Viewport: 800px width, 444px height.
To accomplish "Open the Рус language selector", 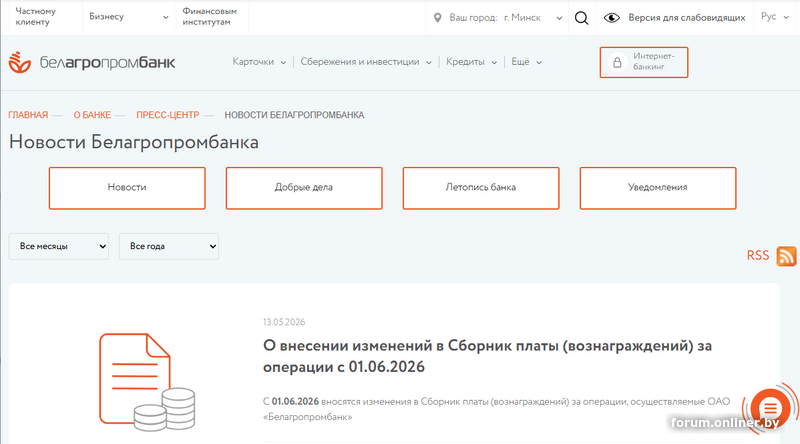I will tap(774, 17).
